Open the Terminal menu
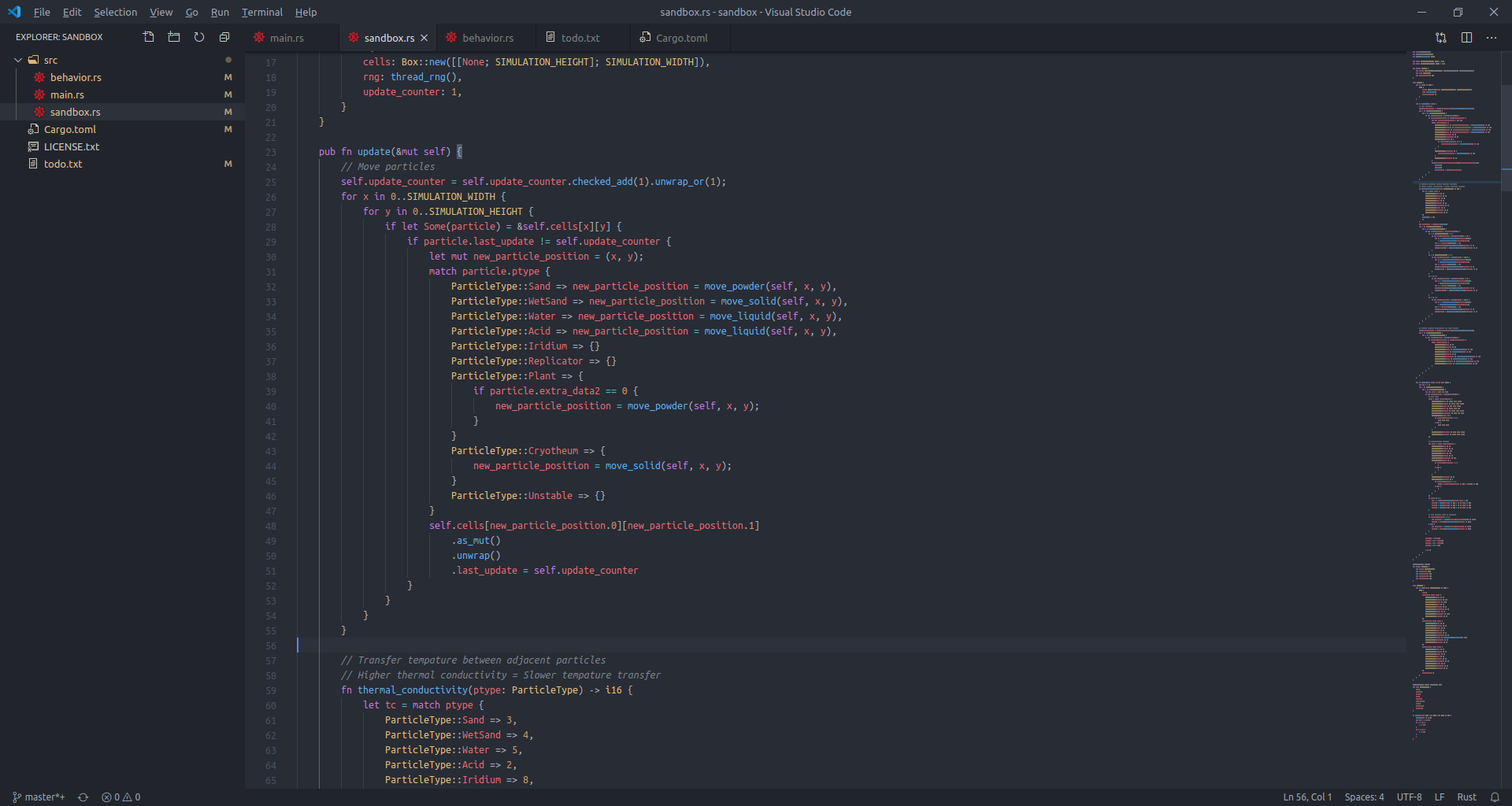 click(x=261, y=12)
